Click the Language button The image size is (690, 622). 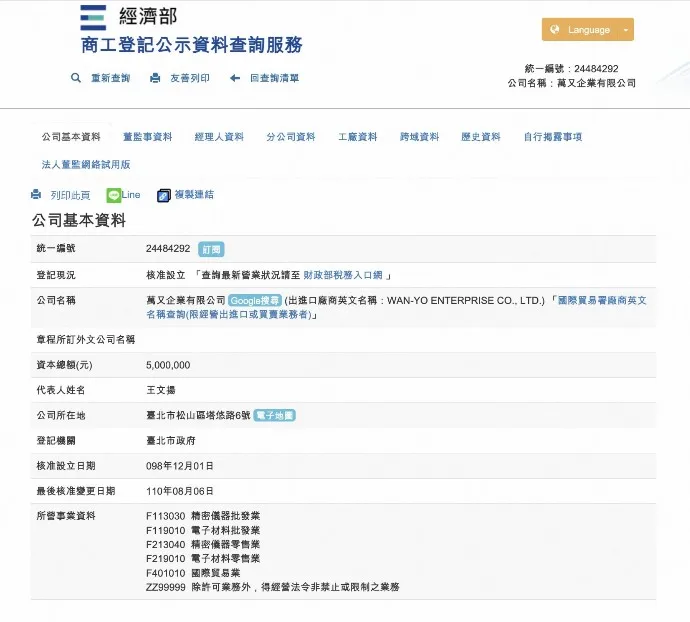point(587,29)
